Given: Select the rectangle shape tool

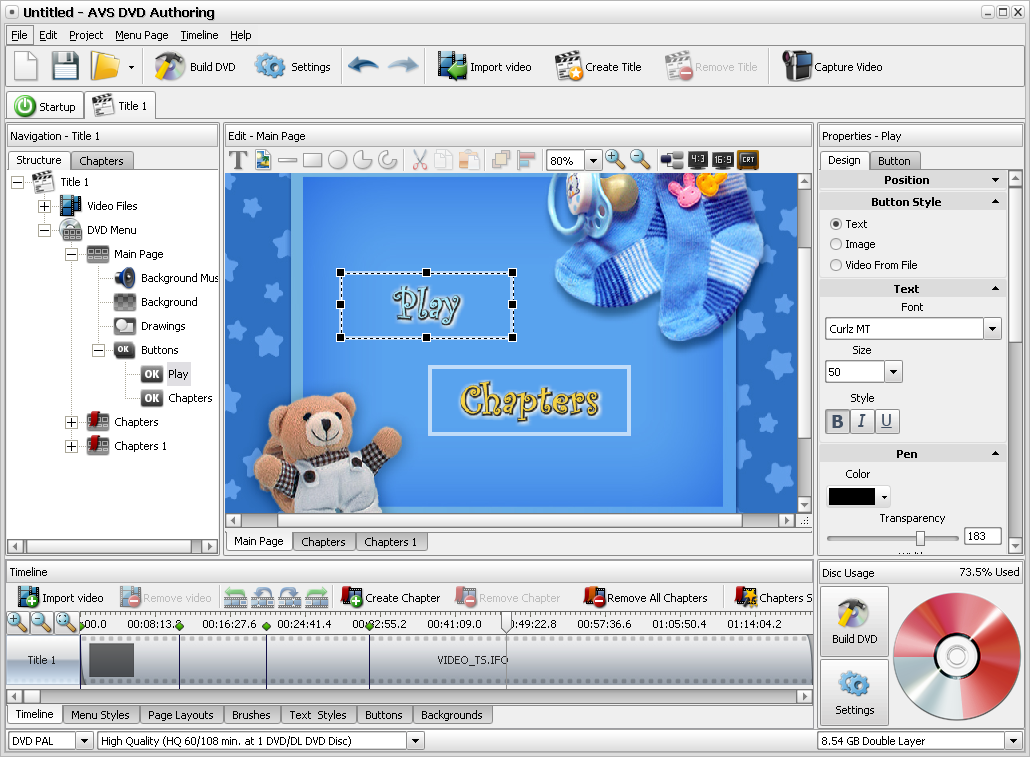Looking at the screenshot, I should click(x=312, y=160).
